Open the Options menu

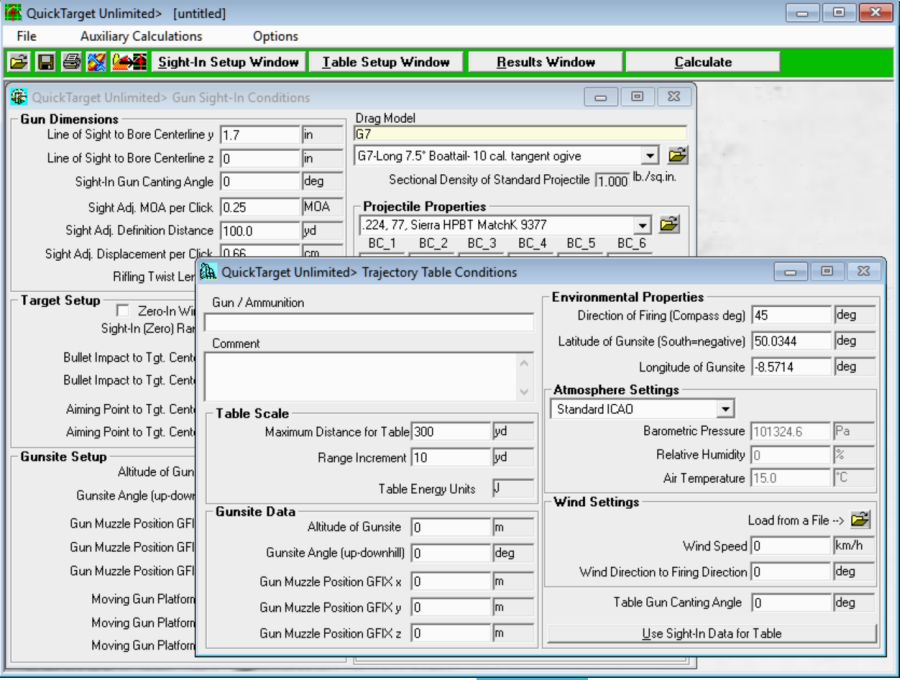[x=275, y=36]
